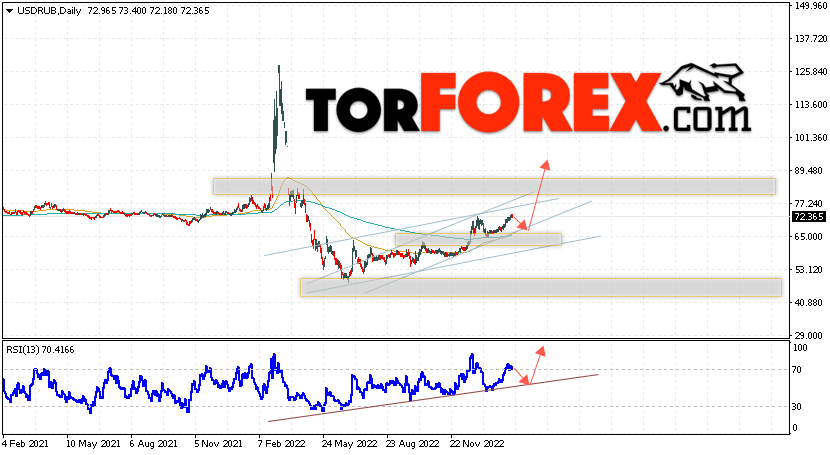Select the date label 23 Aug 2022
The width and height of the screenshot is (830, 455).
click(x=412, y=443)
